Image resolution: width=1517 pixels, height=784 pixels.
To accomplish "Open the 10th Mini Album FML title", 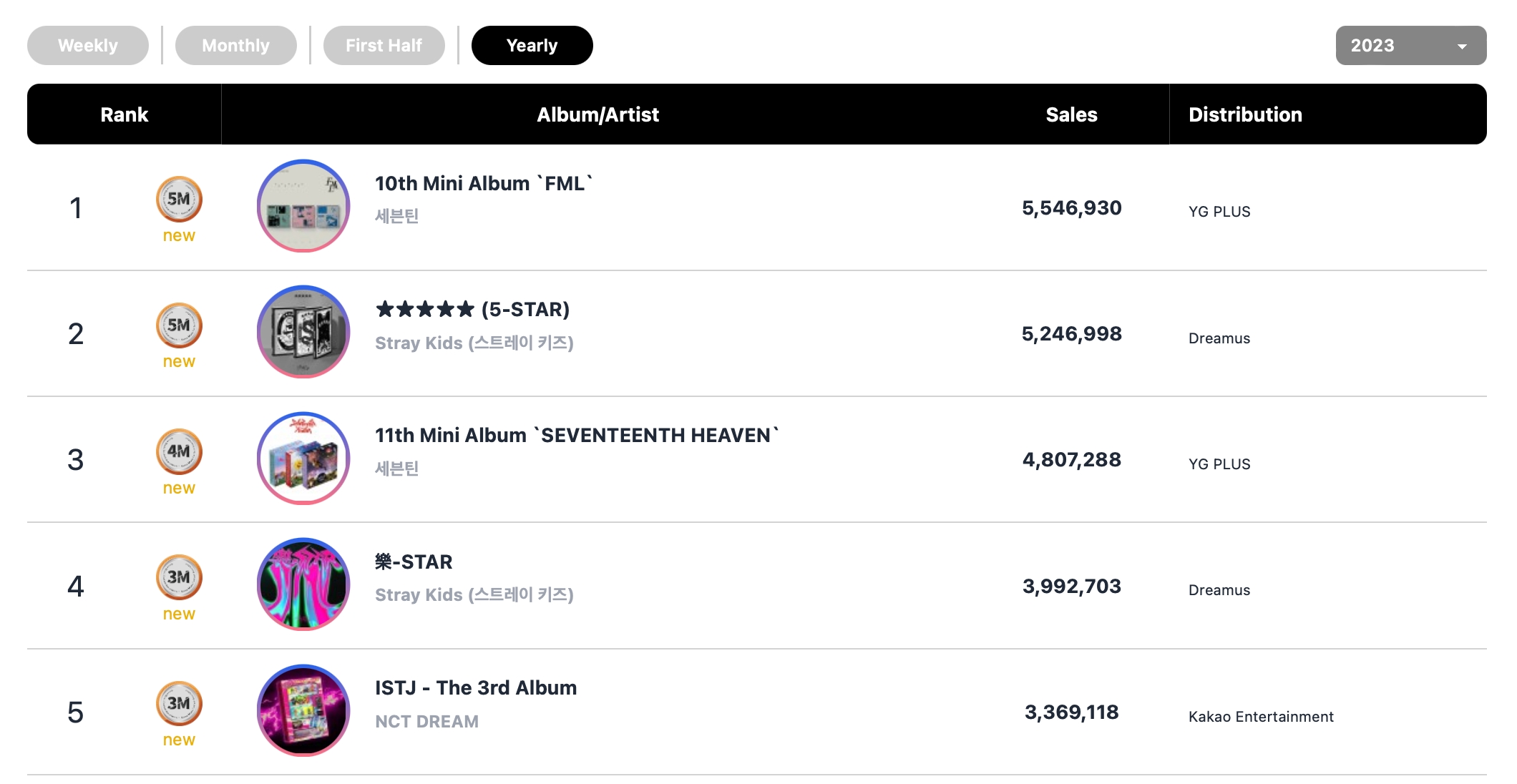I will click(484, 184).
